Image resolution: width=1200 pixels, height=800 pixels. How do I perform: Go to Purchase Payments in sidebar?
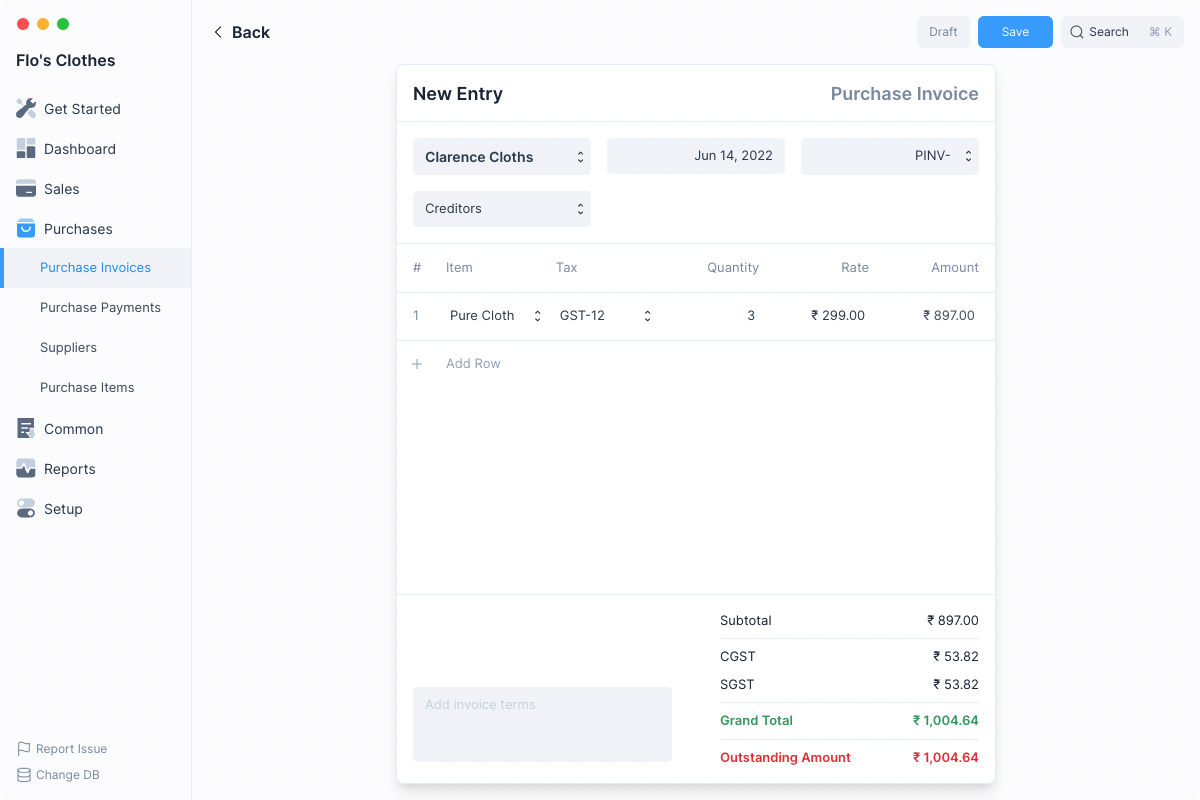100,307
